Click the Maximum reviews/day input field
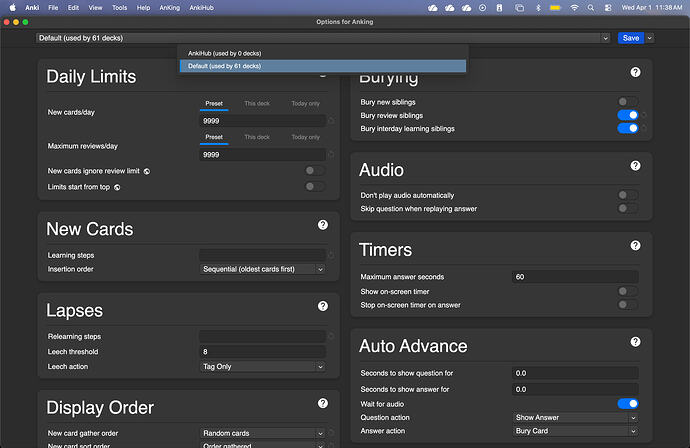Viewport: 690px width, 448px height. click(x=263, y=154)
